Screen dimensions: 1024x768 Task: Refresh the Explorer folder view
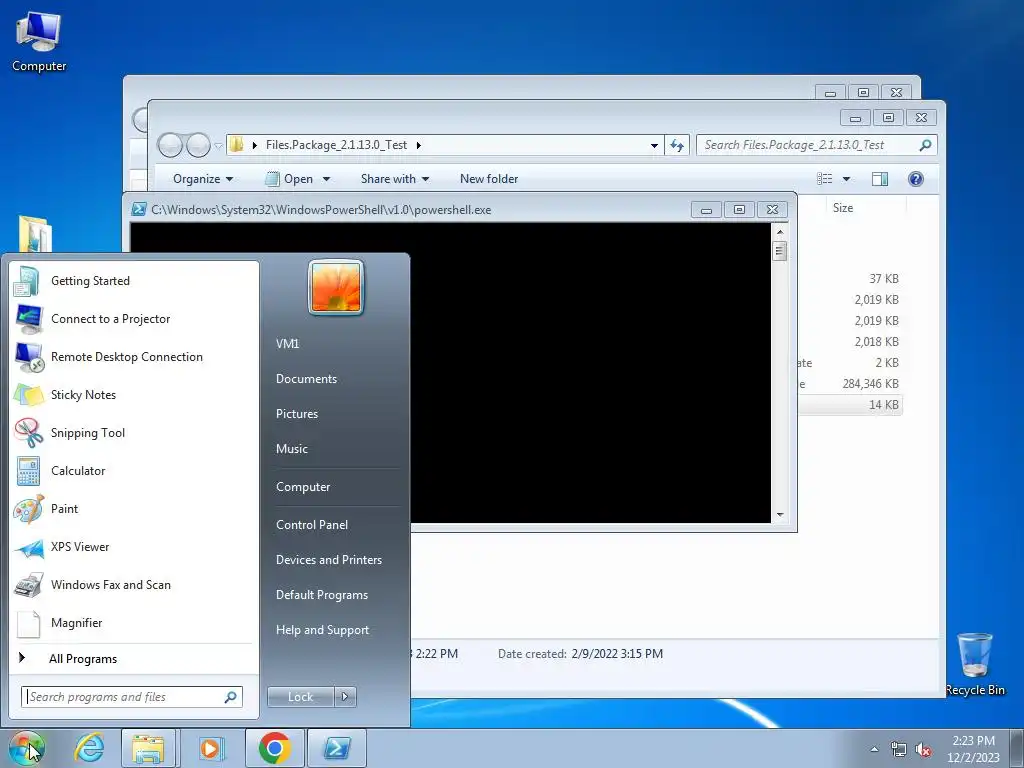[x=677, y=145]
